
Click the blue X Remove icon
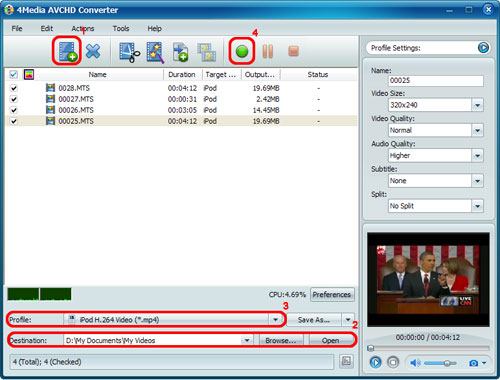(93, 51)
